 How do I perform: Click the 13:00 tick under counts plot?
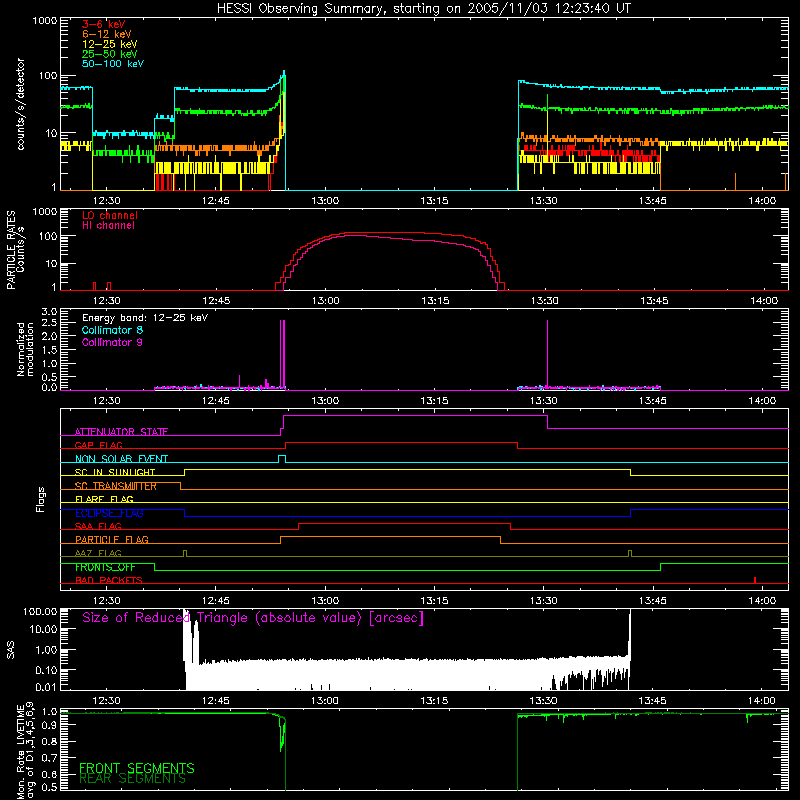tap(325, 201)
